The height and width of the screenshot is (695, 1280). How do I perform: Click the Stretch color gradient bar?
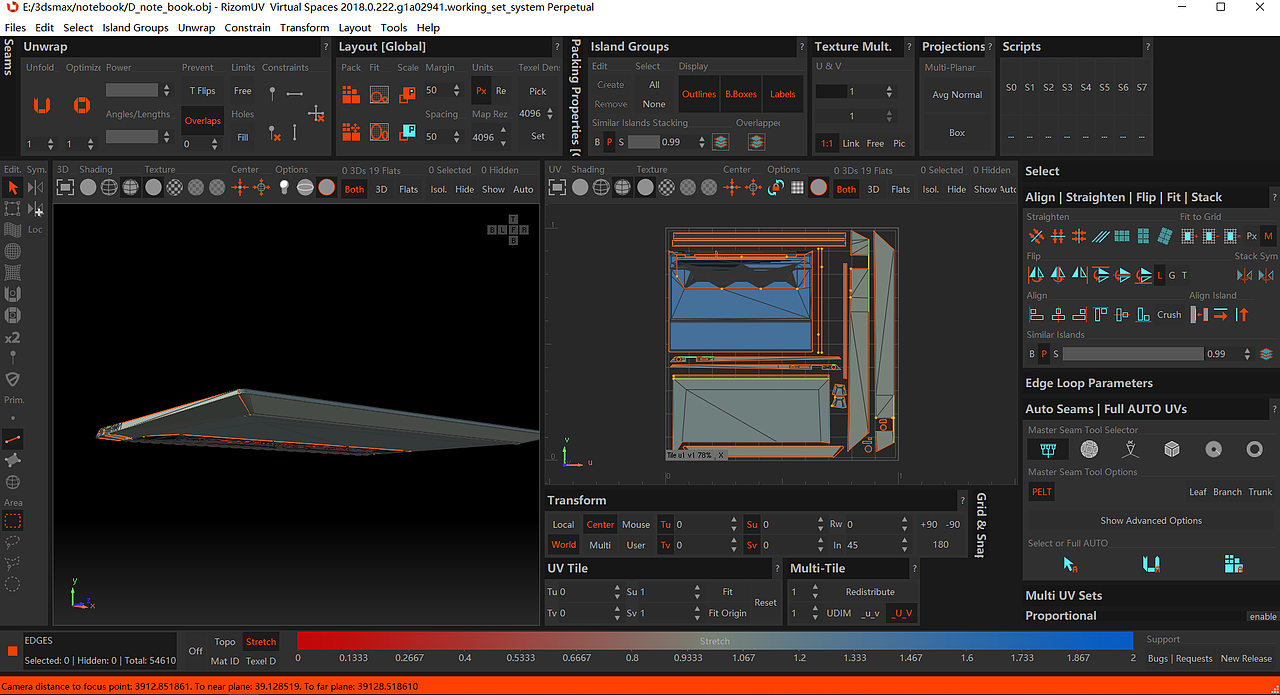click(x=715, y=641)
